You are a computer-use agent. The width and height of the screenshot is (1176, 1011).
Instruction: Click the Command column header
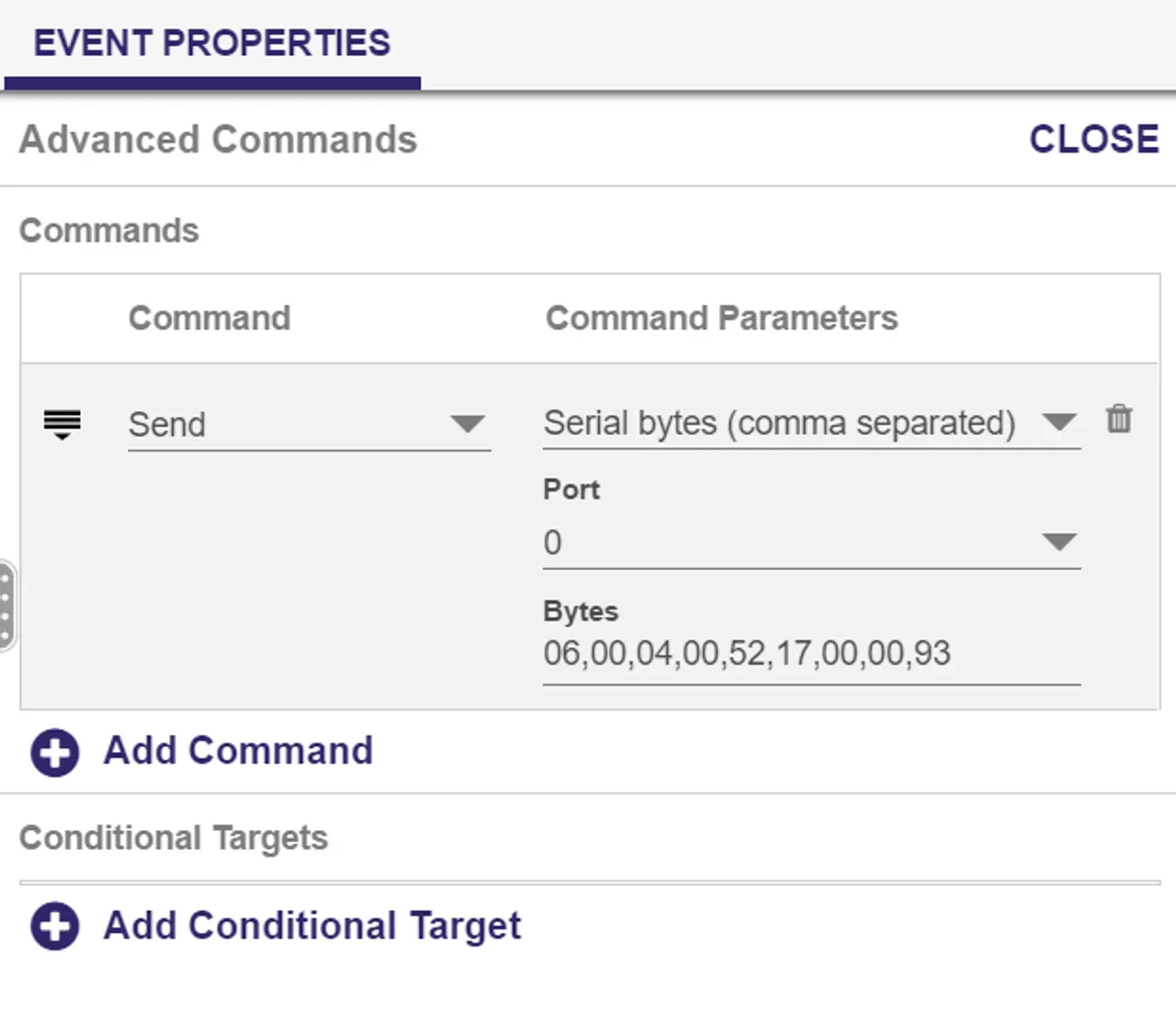point(209,318)
